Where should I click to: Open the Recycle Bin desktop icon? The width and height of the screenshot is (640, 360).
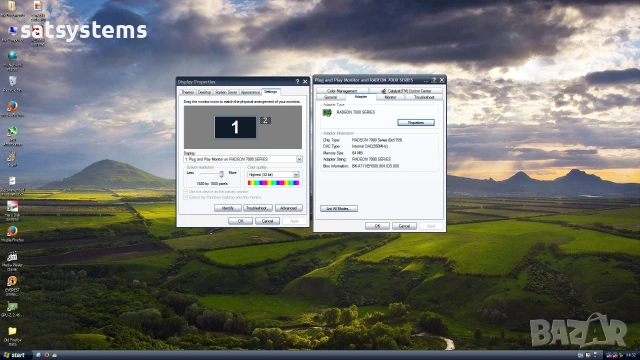(x=12, y=81)
